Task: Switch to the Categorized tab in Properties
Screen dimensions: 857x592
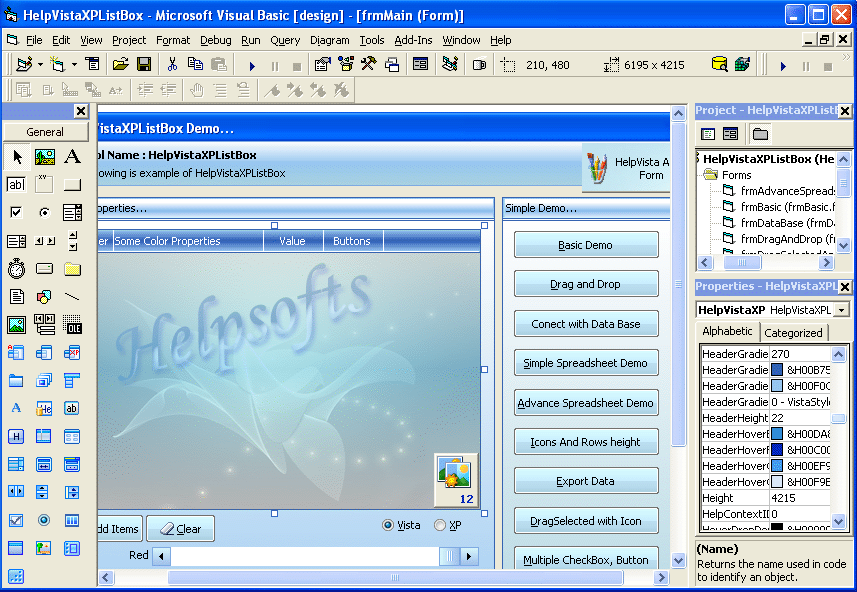Action: (x=793, y=331)
